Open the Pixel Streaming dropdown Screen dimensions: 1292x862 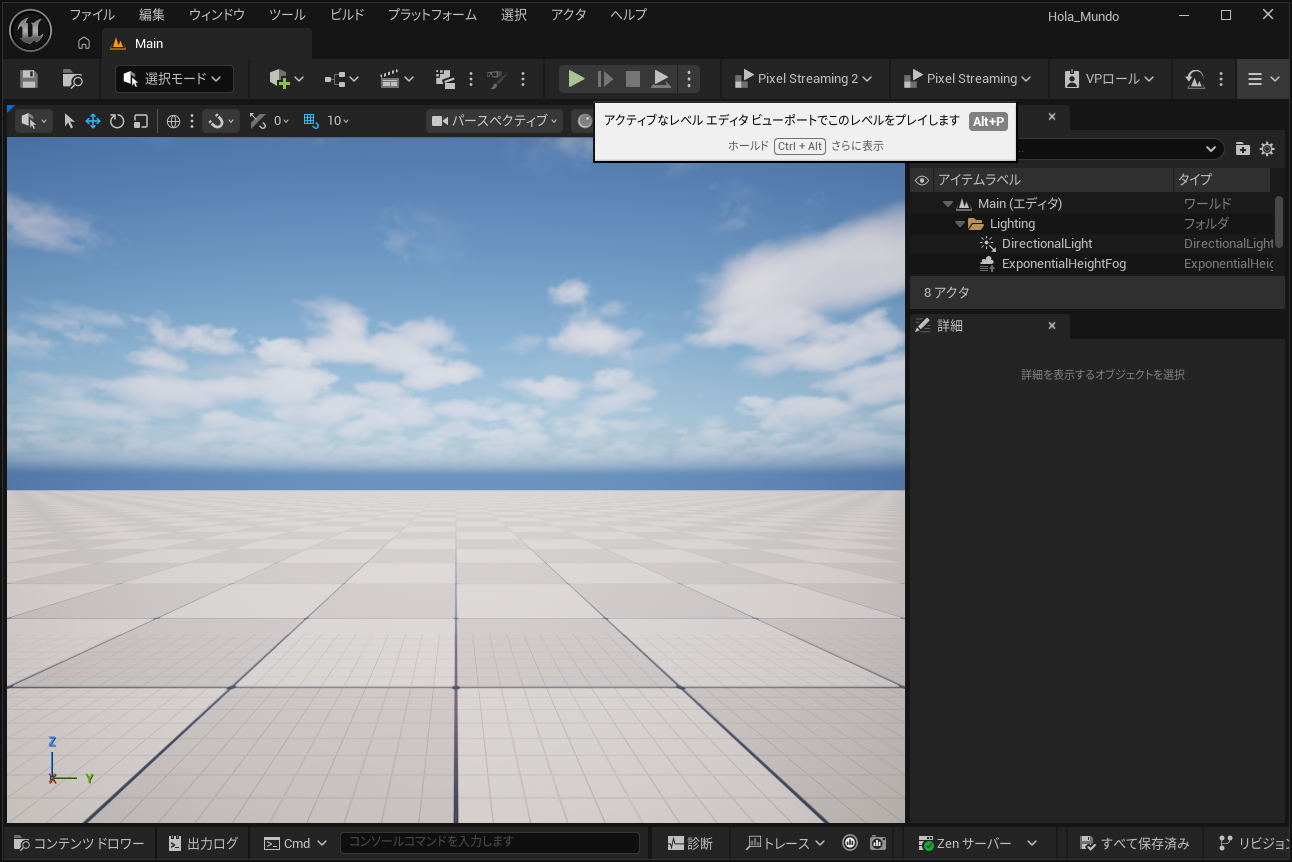pyautogui.click(x=967, y=79)
